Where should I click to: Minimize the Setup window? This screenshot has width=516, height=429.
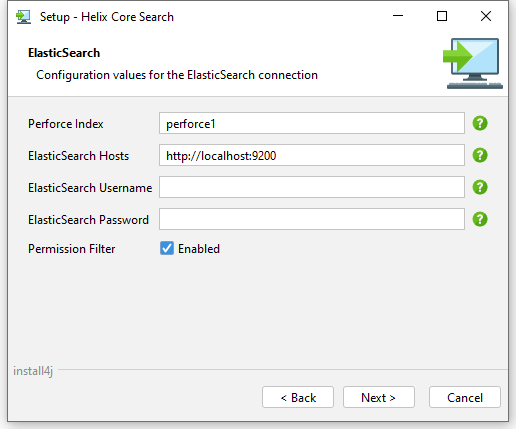pos(398,16)
